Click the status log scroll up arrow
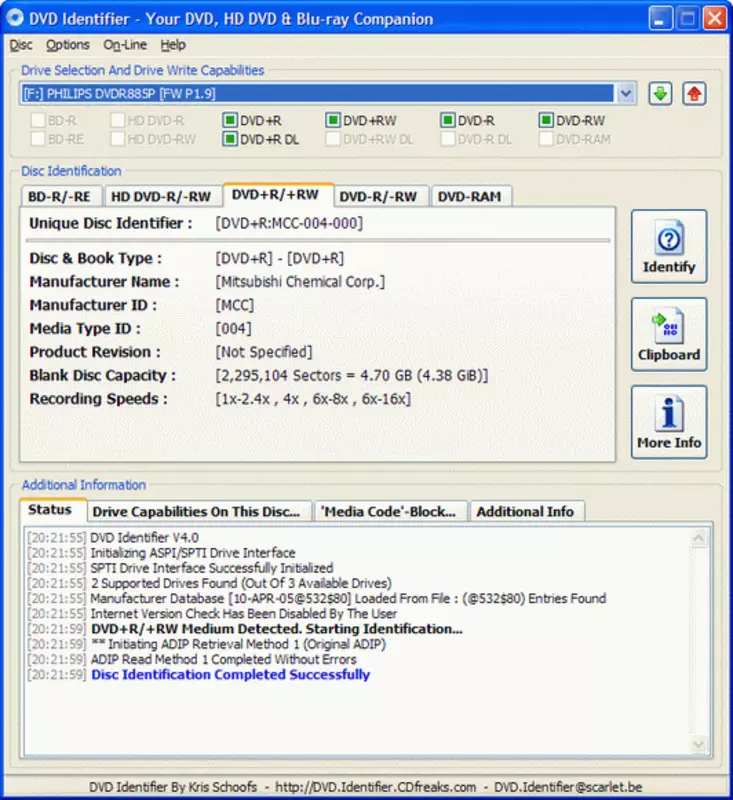This screenshot has width=733, height=800. point(698,538)
